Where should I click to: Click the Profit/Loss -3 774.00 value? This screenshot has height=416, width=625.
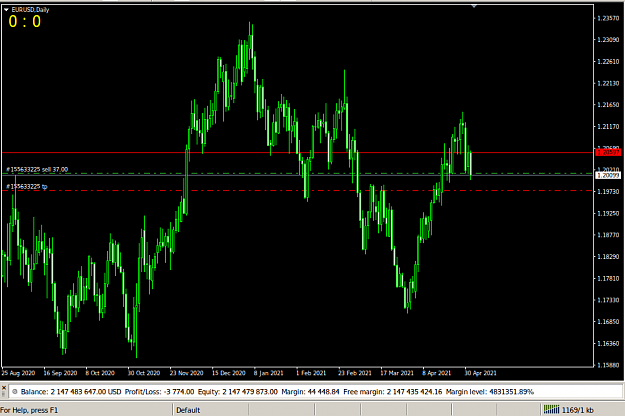click(x=179, y=392)
